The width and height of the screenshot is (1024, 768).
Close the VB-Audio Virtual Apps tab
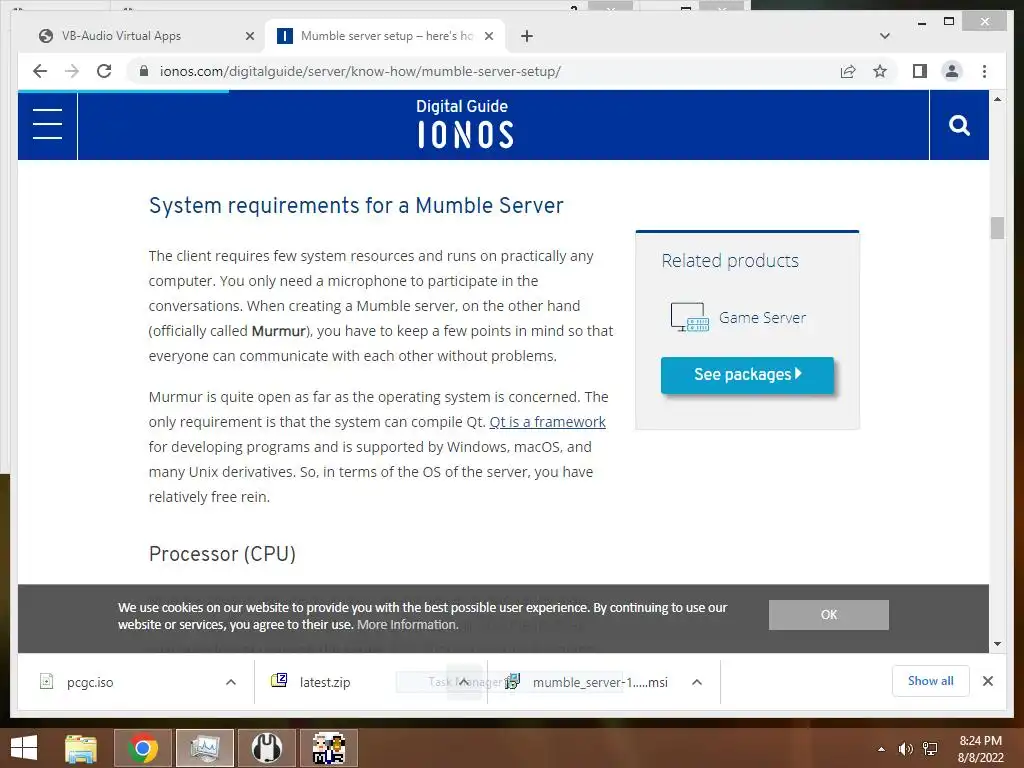pyautogui.click(x=249, y=36)
